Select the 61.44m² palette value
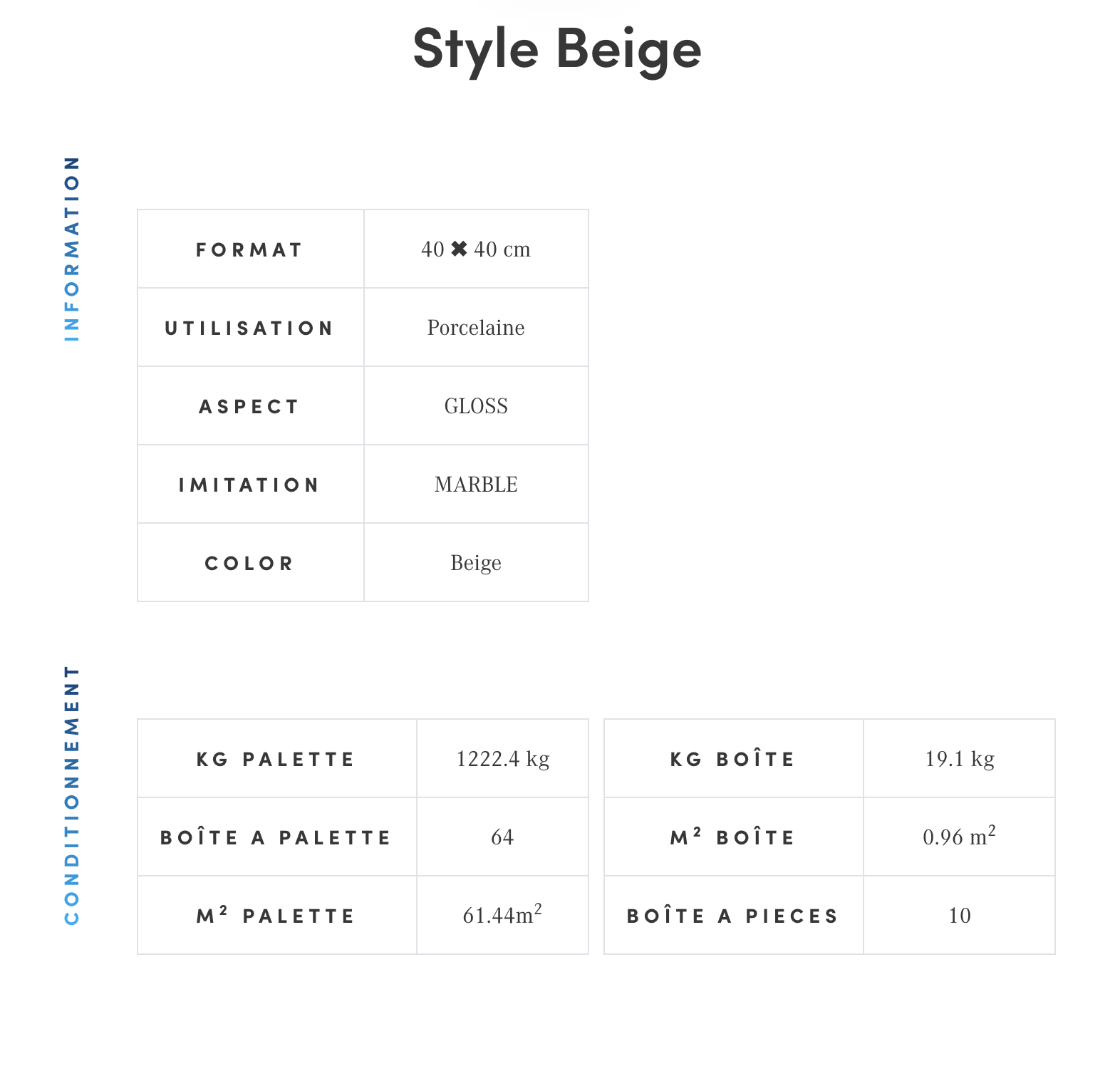The width and height of the screenshot is (1120, 1076). point(503,915)
